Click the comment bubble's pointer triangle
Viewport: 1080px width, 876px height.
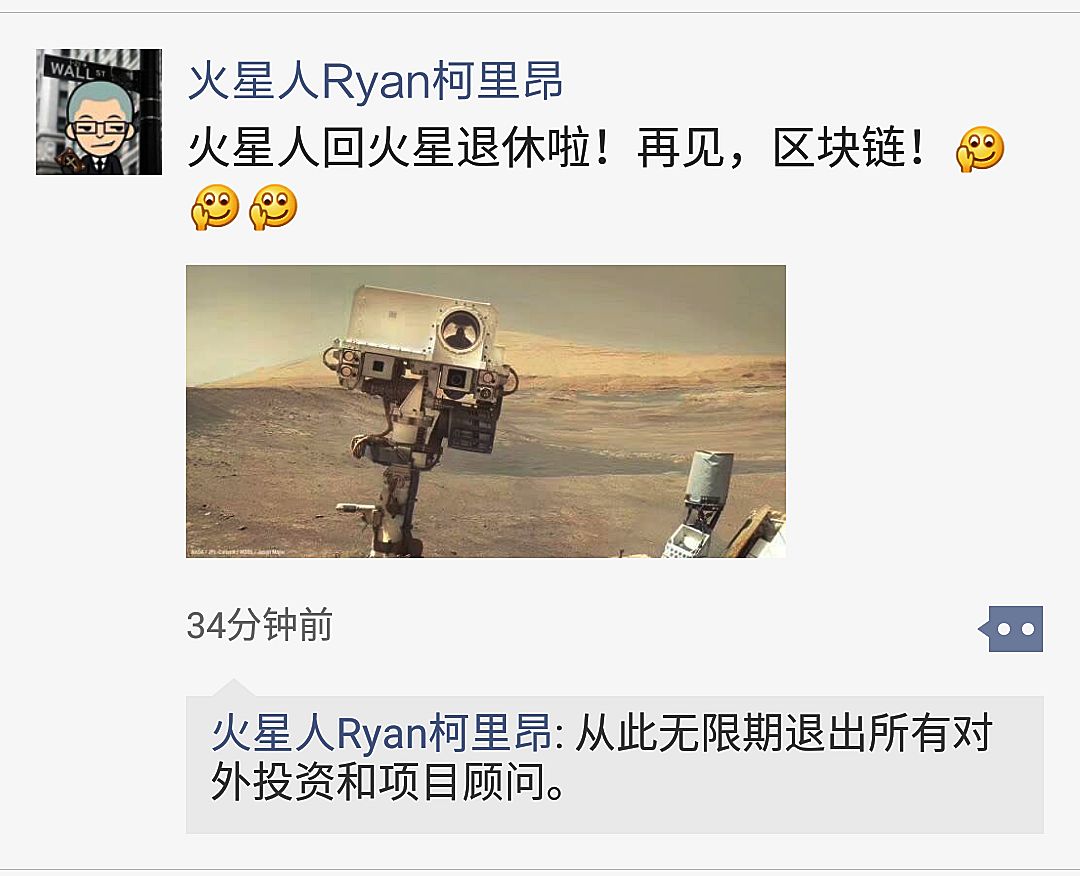coord(233,687)
